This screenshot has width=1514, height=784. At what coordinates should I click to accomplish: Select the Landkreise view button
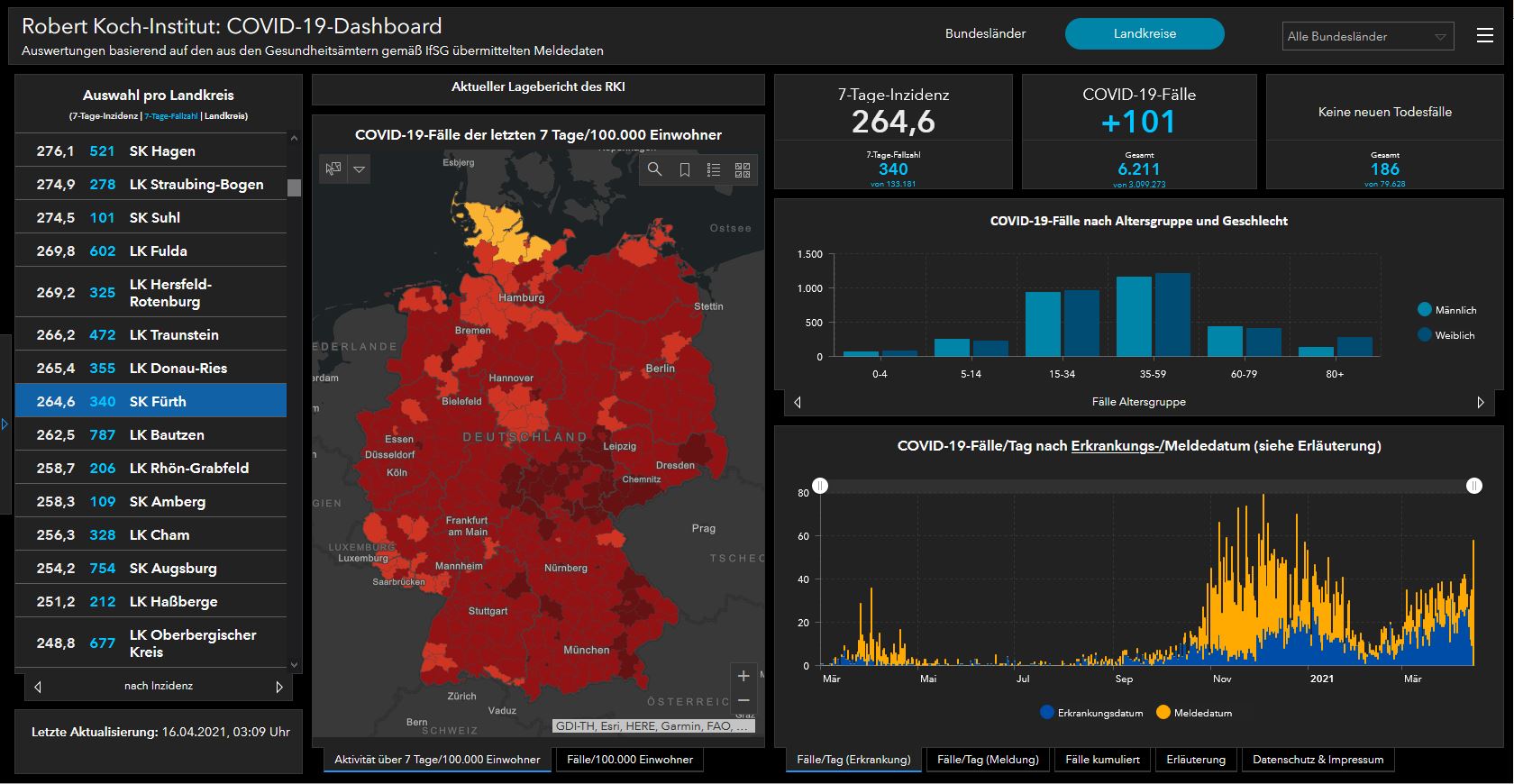click(x=1144, y=33)
